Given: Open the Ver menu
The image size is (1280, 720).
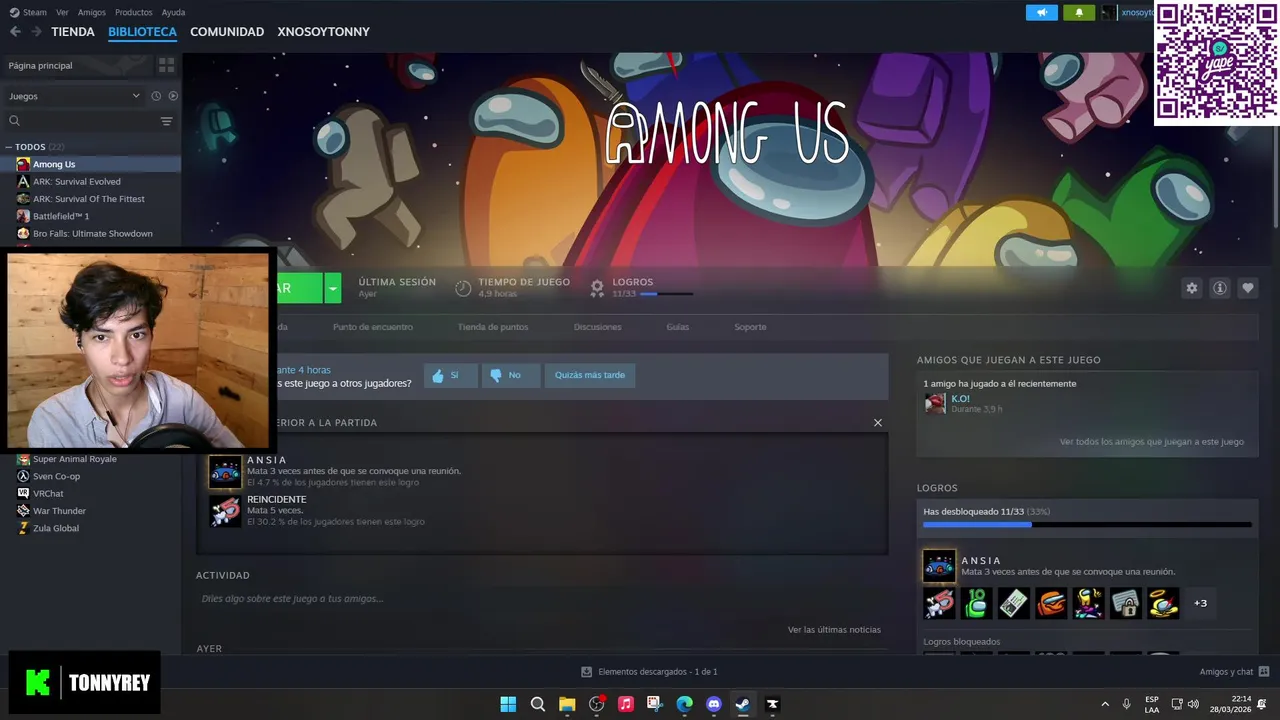Looking at the screenshot, I should (x=62, y=12).
